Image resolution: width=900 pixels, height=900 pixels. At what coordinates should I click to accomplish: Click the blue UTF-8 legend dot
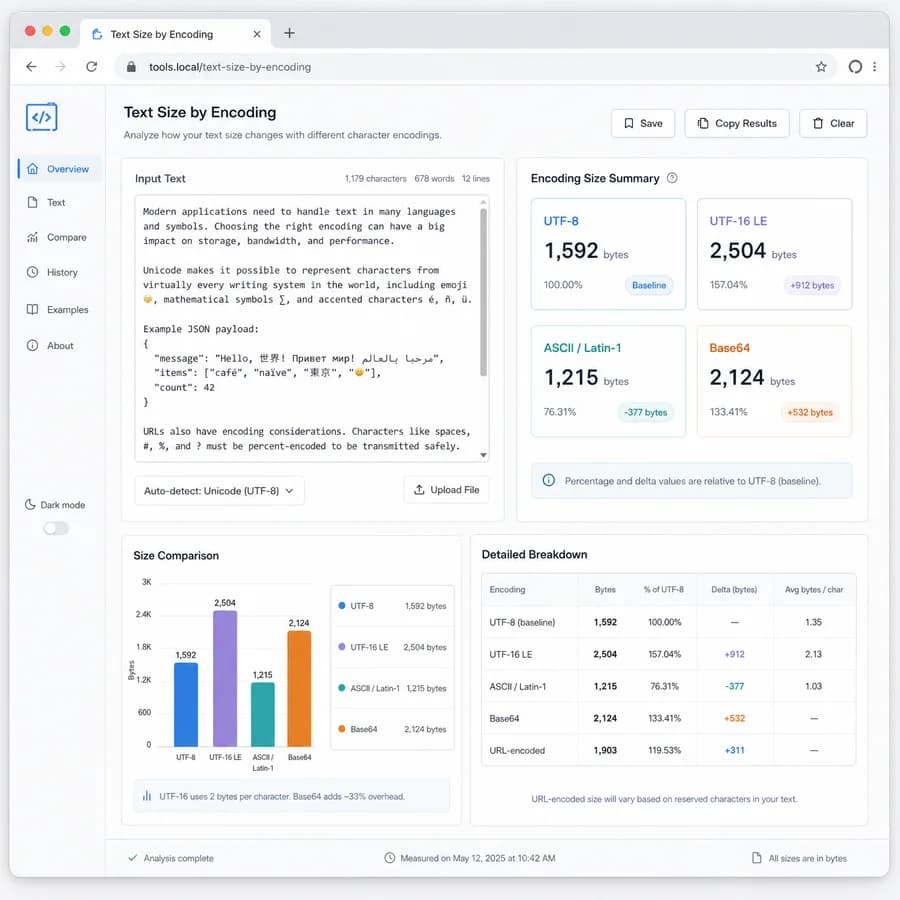pyautogui.click(x=342, y=606)
